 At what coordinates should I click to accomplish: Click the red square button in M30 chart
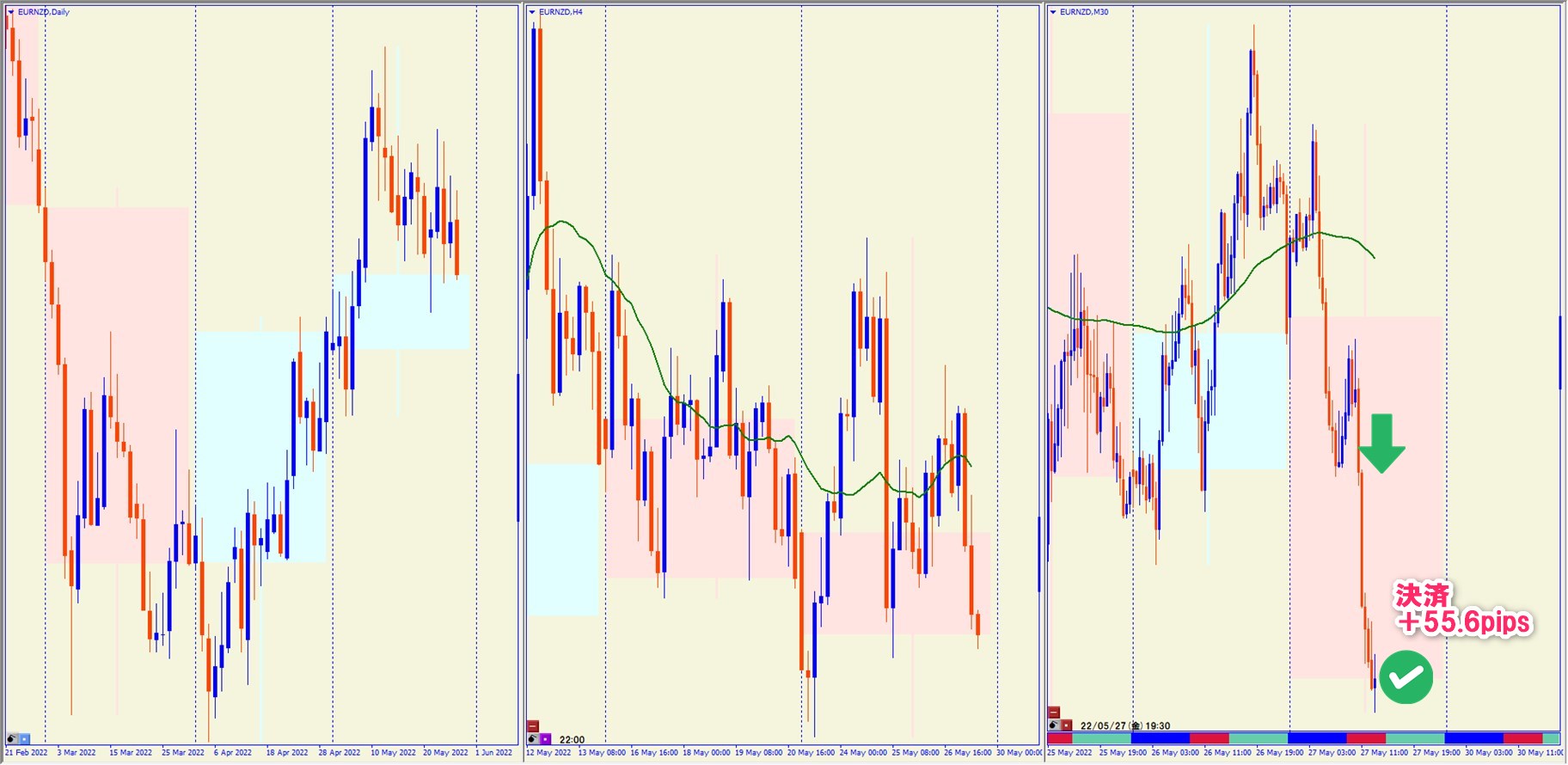(1066, 725)
